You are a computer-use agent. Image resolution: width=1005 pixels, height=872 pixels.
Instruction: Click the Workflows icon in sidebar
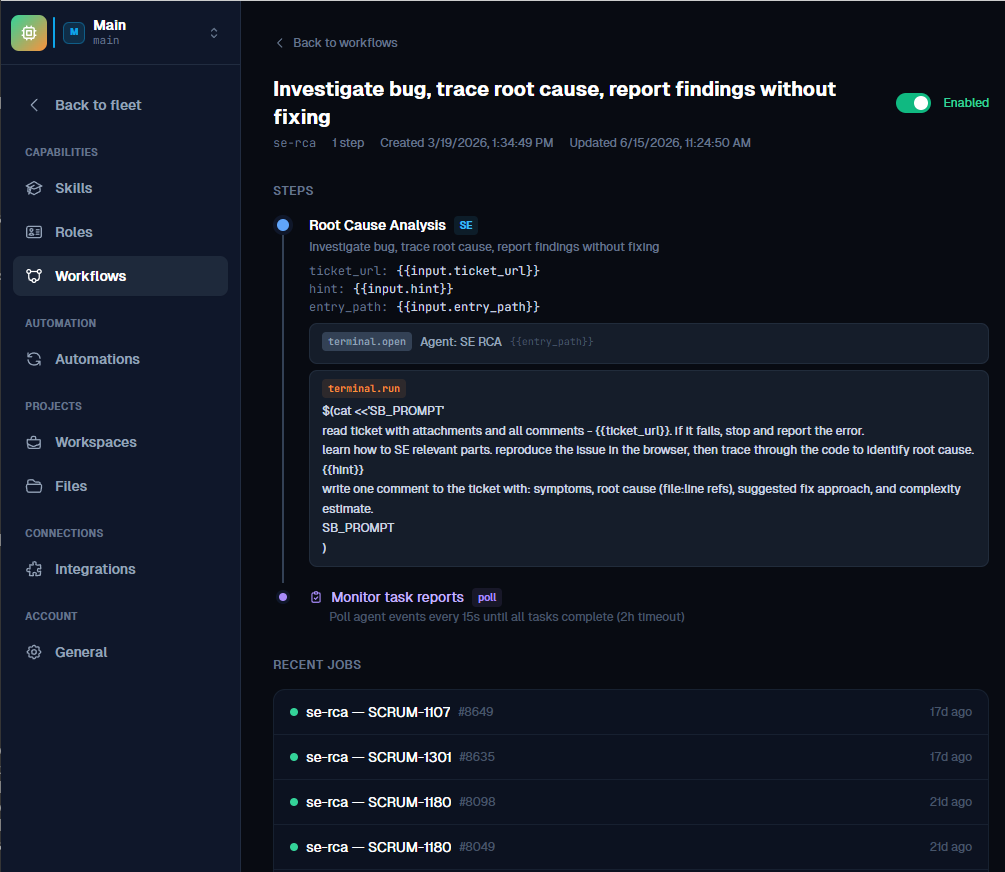click(34, 276)
